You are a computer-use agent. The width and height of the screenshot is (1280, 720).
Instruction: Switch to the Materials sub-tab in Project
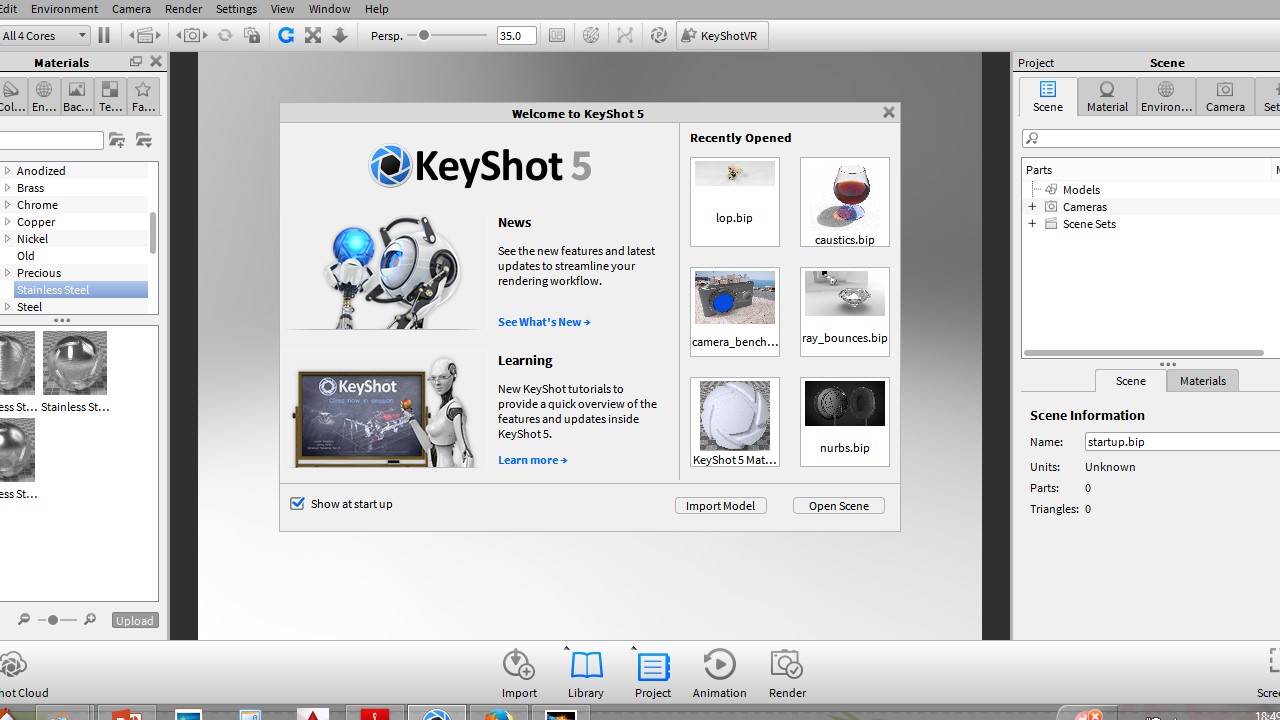click(1202, 381)
